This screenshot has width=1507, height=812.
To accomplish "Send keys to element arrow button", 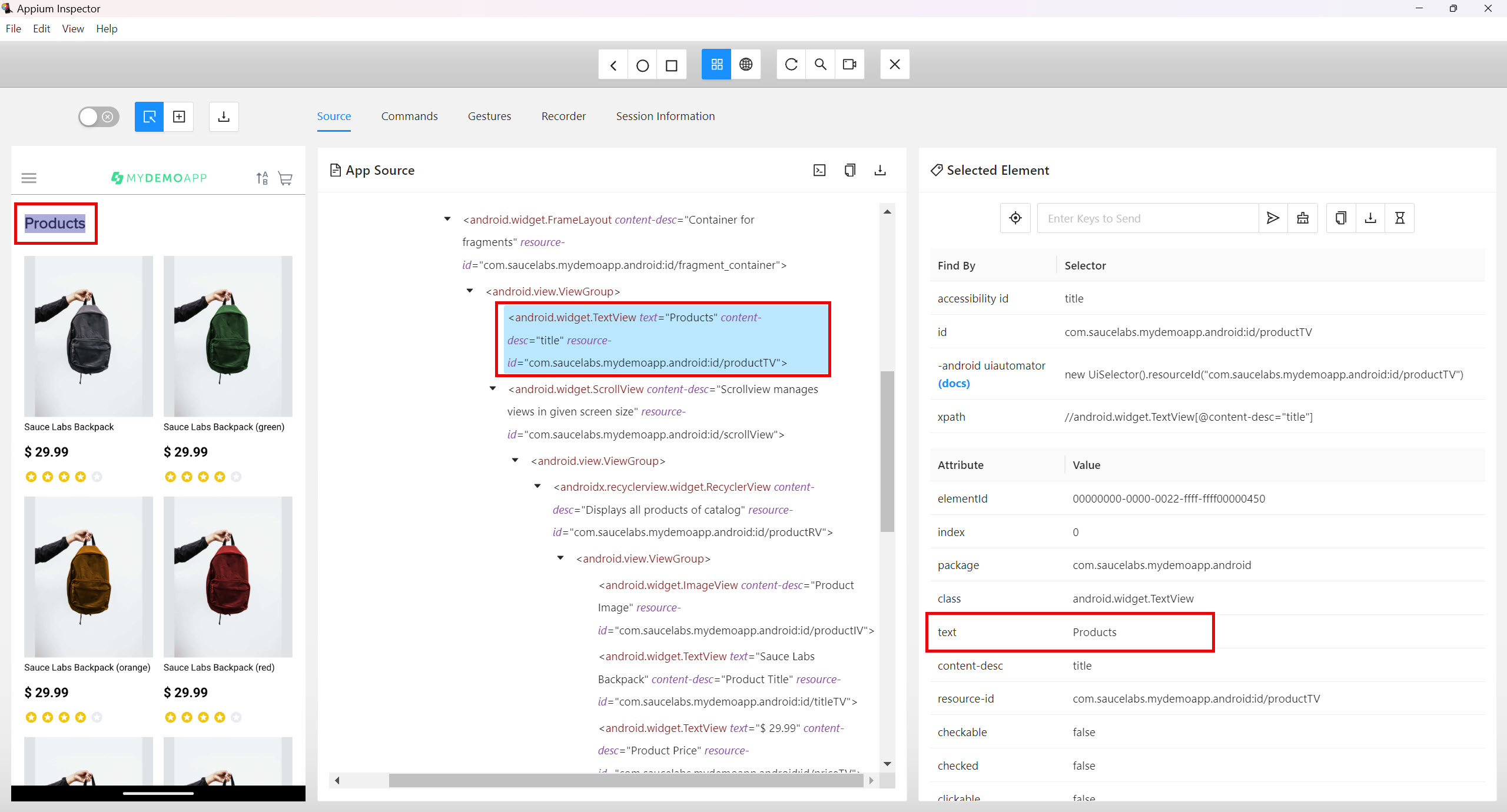I will (x=1273, y=218).
